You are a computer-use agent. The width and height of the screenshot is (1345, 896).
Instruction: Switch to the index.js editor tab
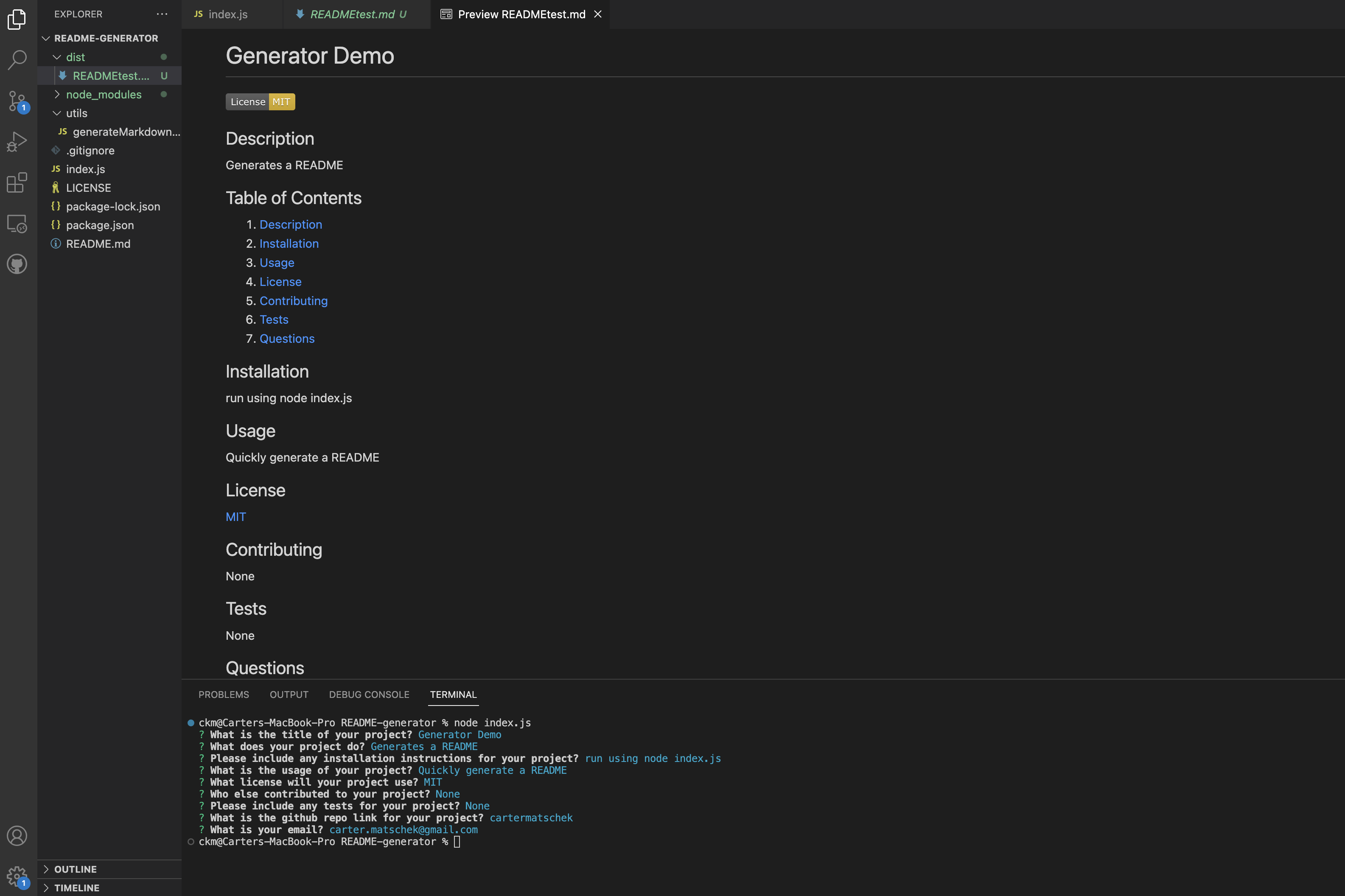point(227,14)
